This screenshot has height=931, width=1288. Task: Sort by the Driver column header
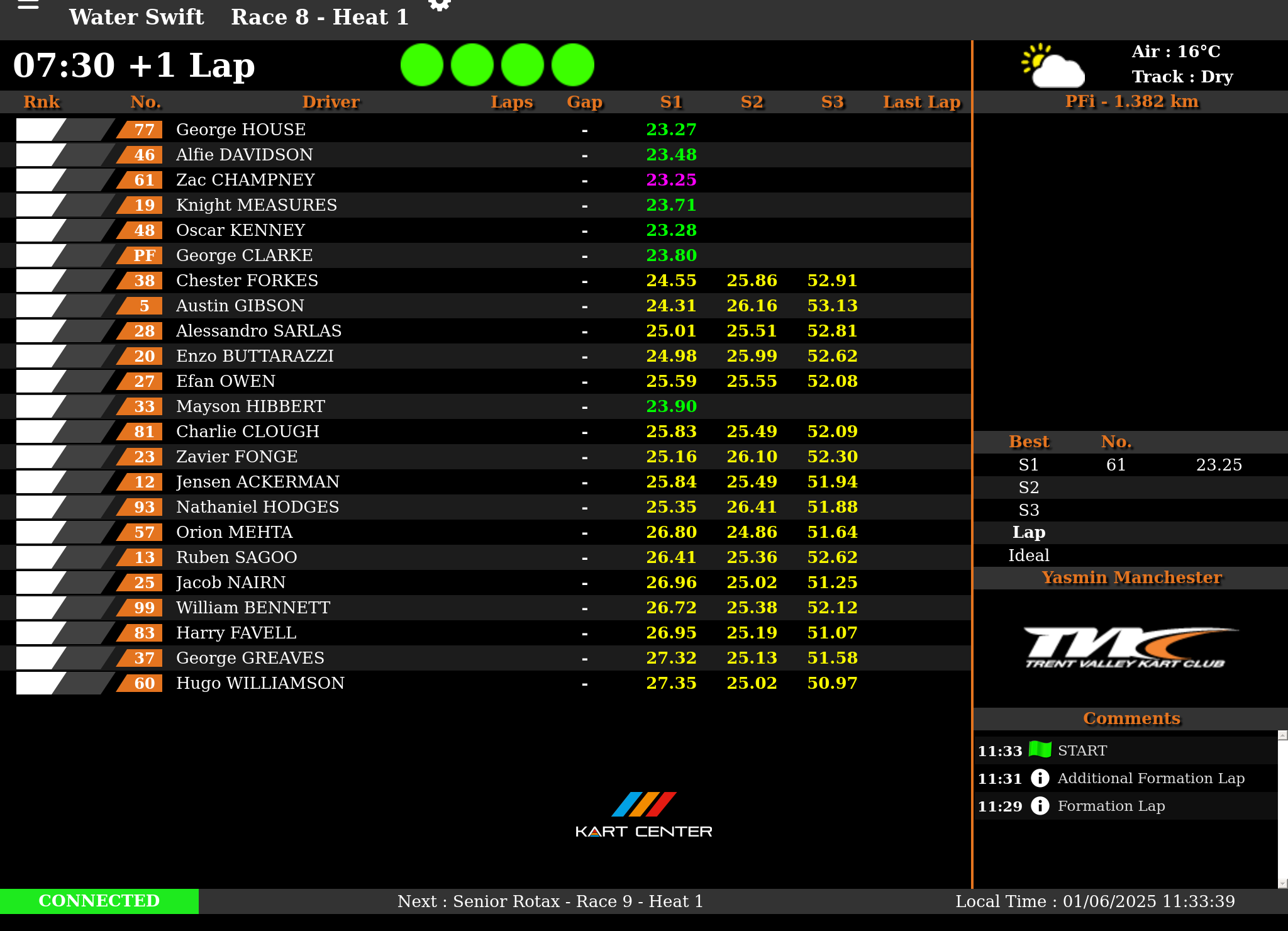pos(331,102)
